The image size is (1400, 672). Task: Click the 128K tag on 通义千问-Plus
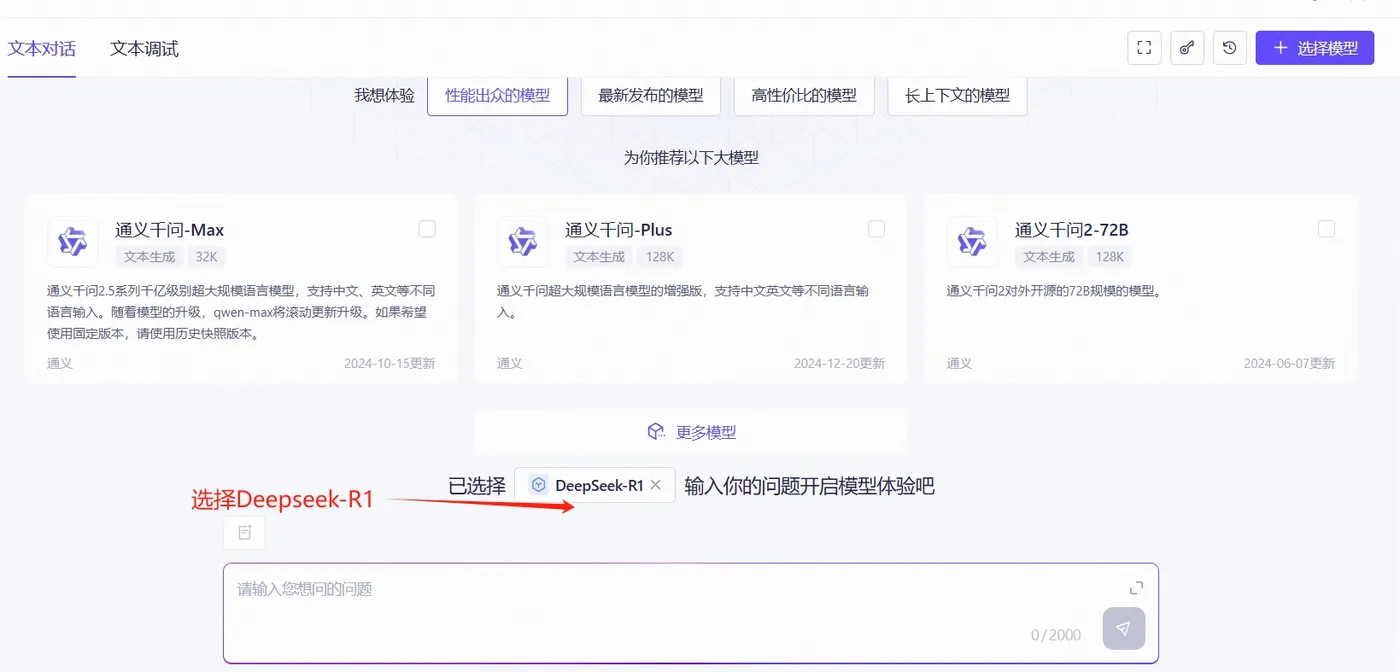(x=660, y=257)
